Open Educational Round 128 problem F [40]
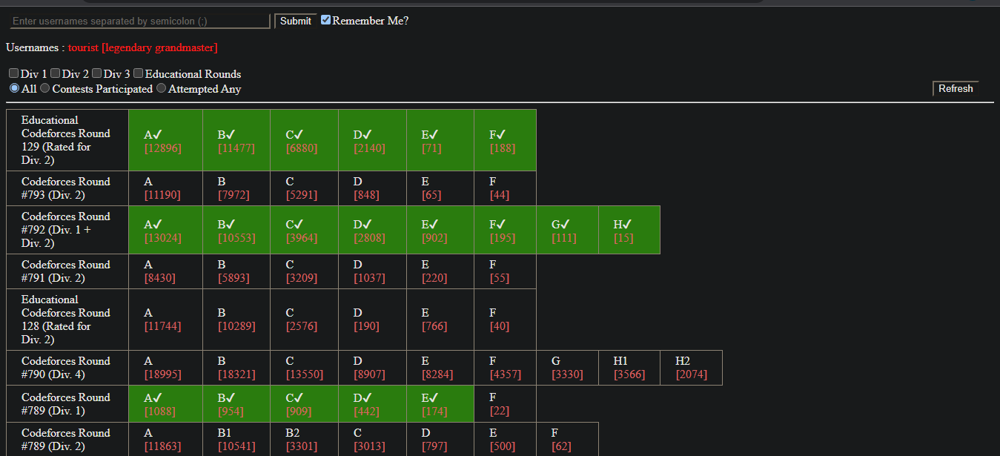 click(505, 320)
